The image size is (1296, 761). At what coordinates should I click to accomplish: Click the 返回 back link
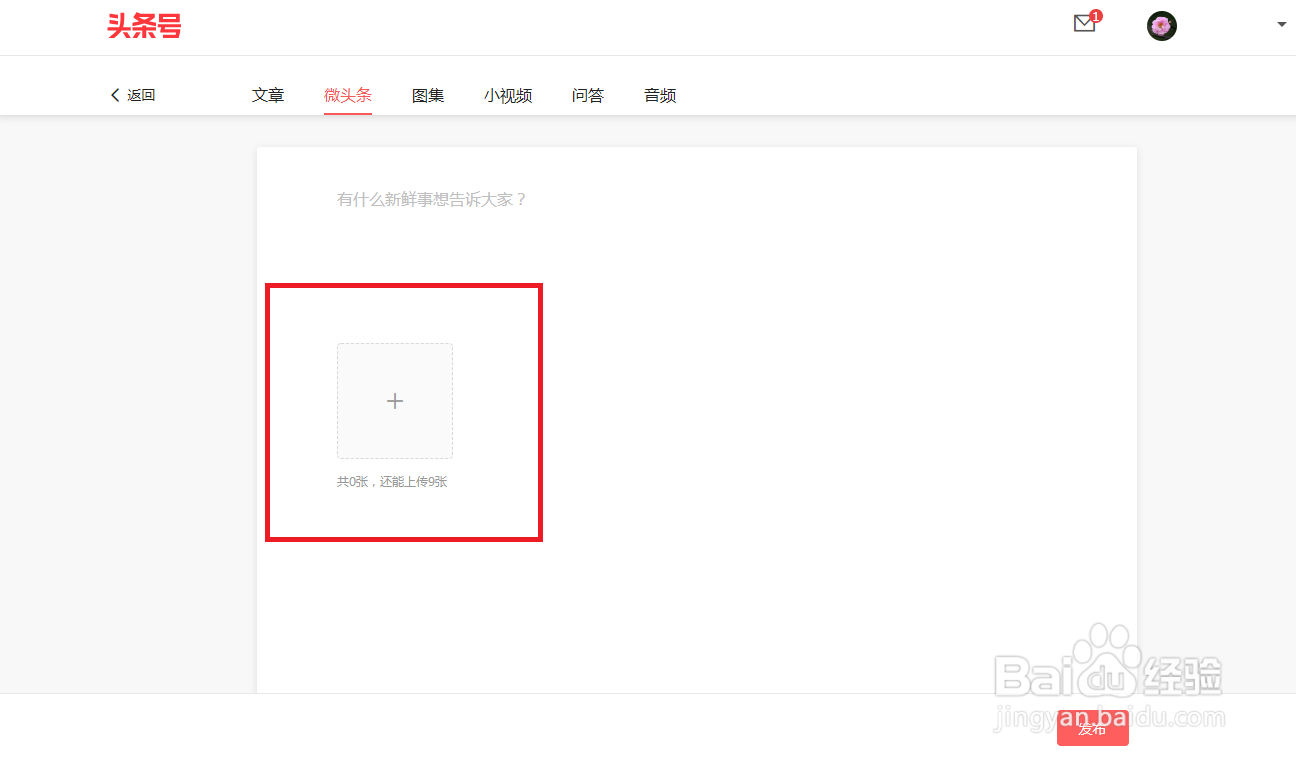pos(140,94)
